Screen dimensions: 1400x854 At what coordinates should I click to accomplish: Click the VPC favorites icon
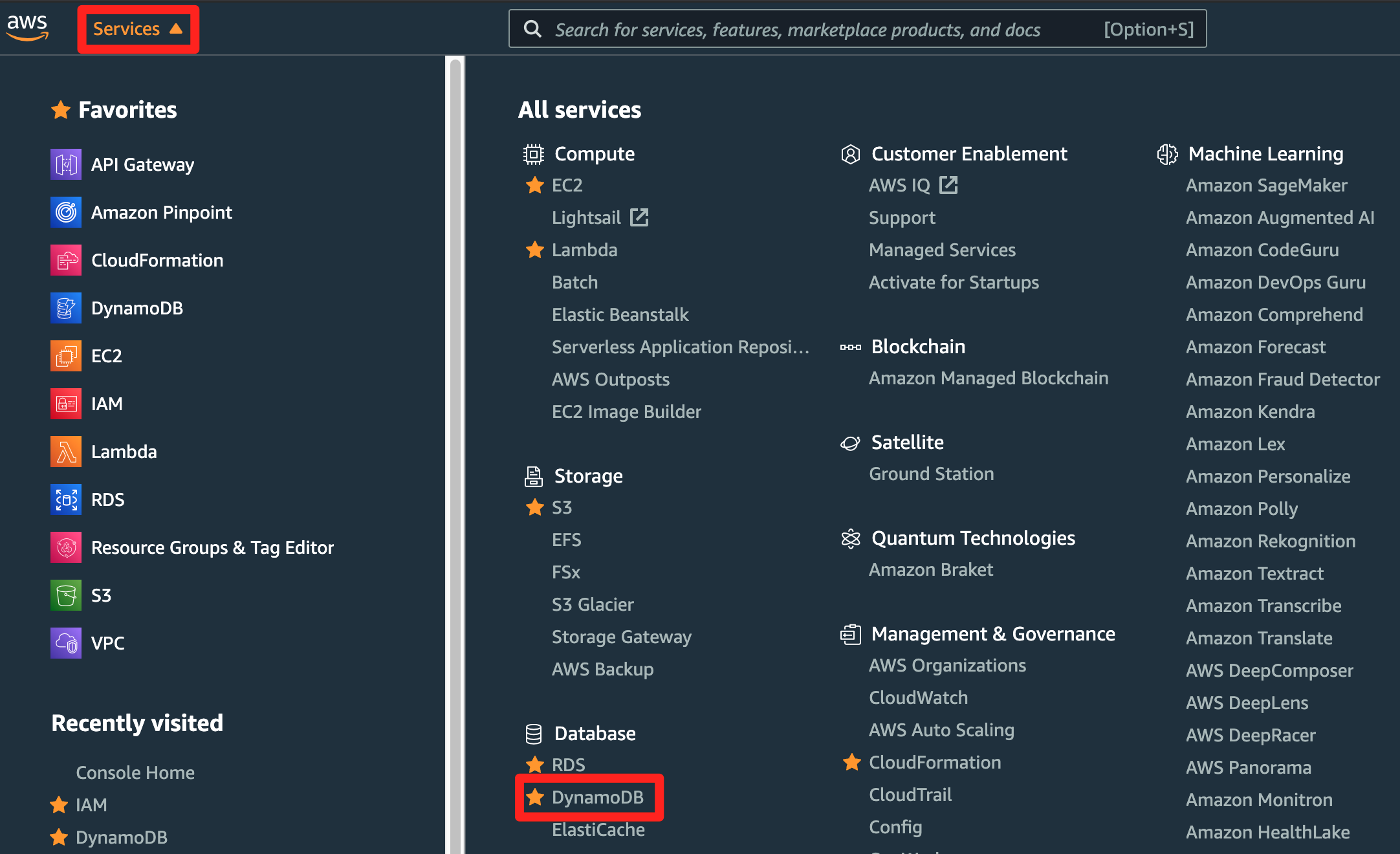[66, 643]
